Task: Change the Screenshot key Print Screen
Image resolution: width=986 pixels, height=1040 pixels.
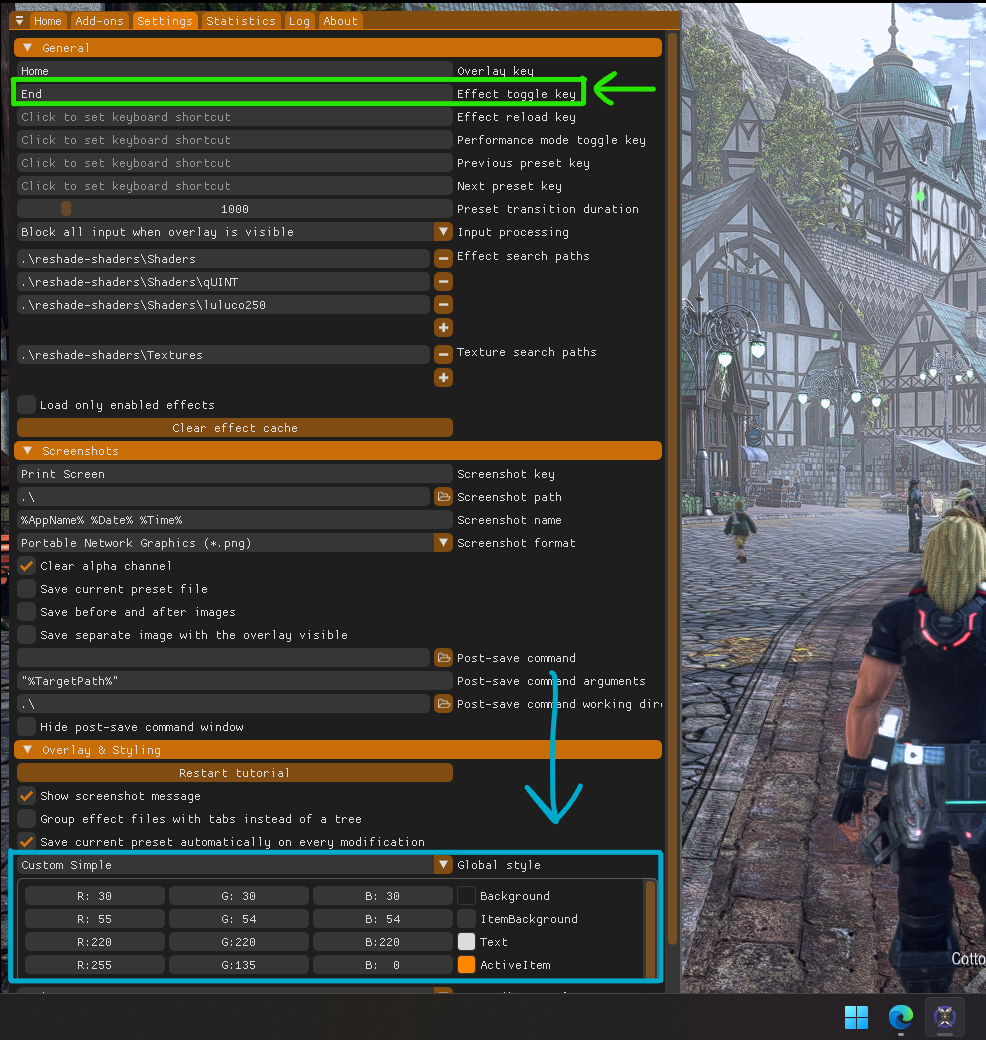Action: coord(235,474)
